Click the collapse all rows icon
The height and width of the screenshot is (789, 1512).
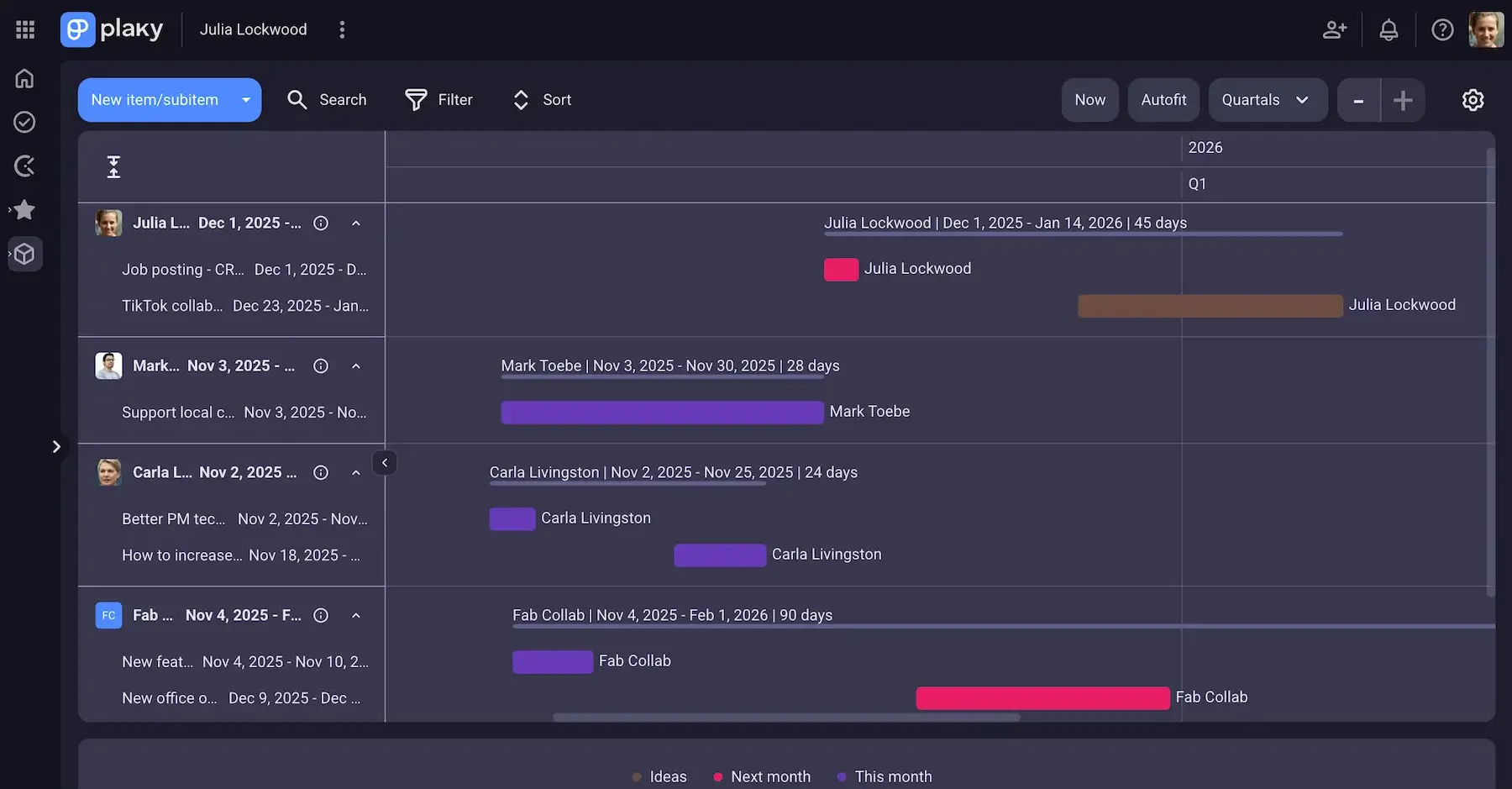click(113, 166)
